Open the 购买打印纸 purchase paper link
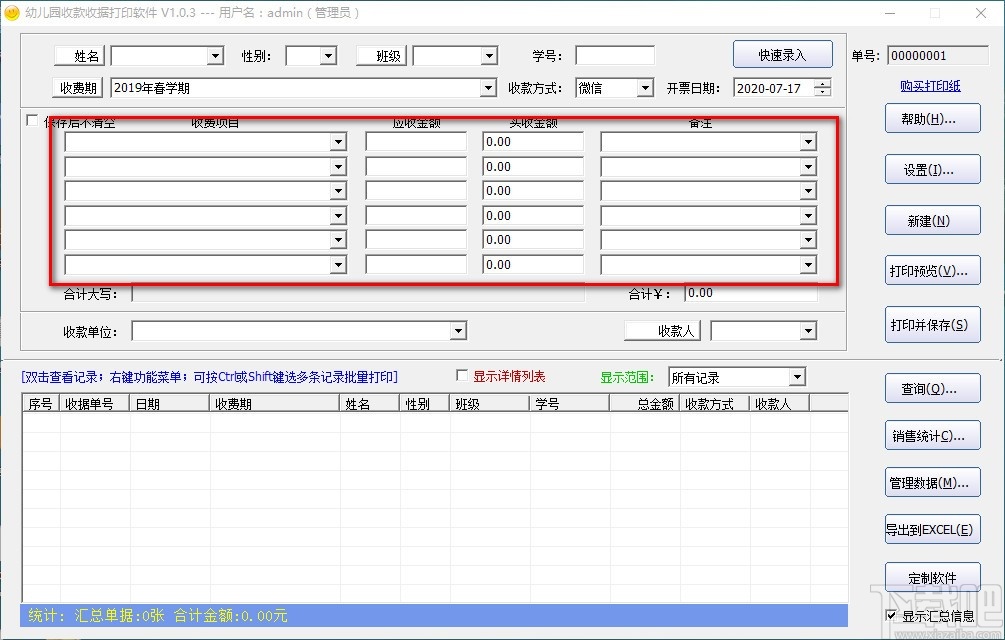The width and height of the screenshot is (1005, 640). pos(932,86)
